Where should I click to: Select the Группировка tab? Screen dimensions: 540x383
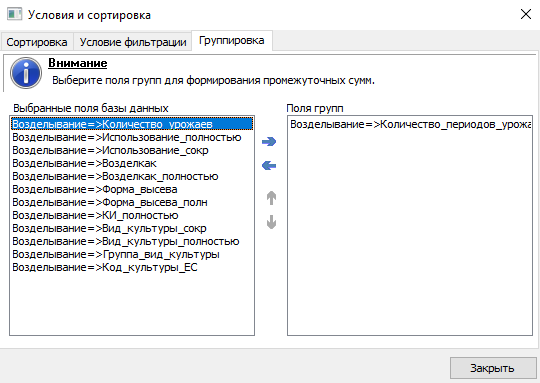(232, 41)
